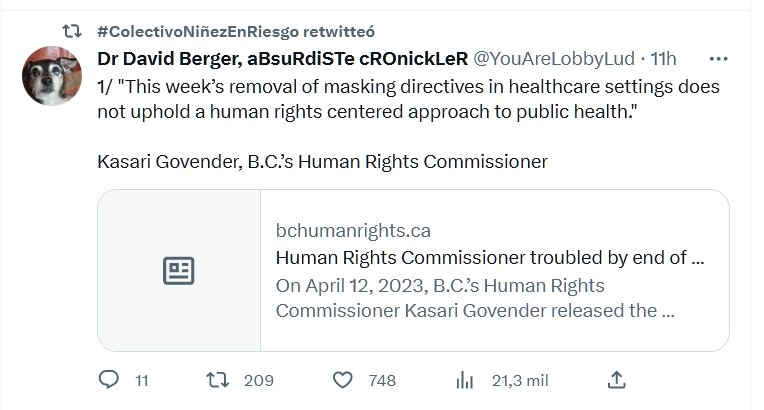Viewport: 764px width, 410px height.
Task: Like the tweet with the heart icon
Action: pyautogui.click(x=343, y=380)
